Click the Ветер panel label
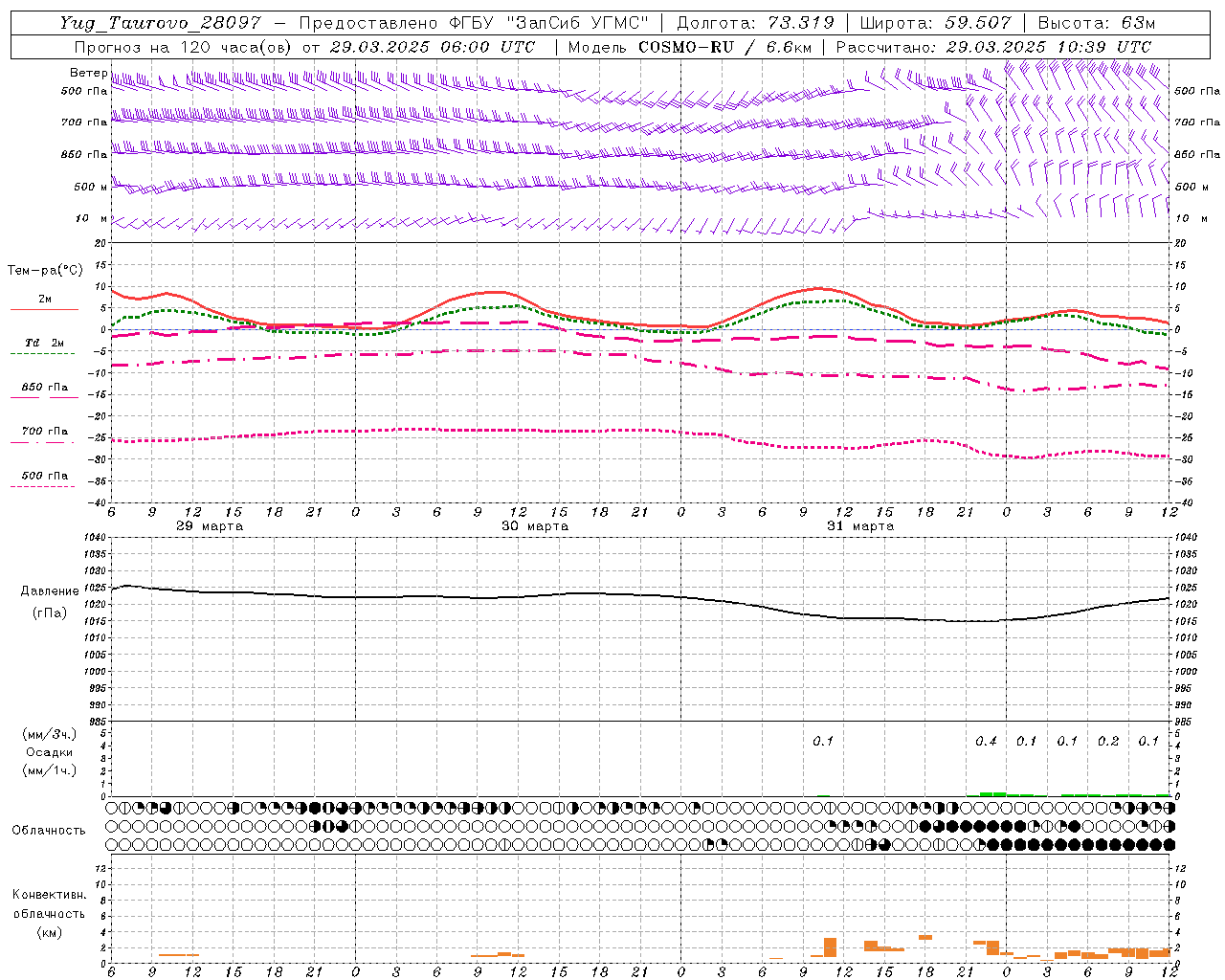The height and width of the screenshot is (980, 1225). tap(88, 73)
